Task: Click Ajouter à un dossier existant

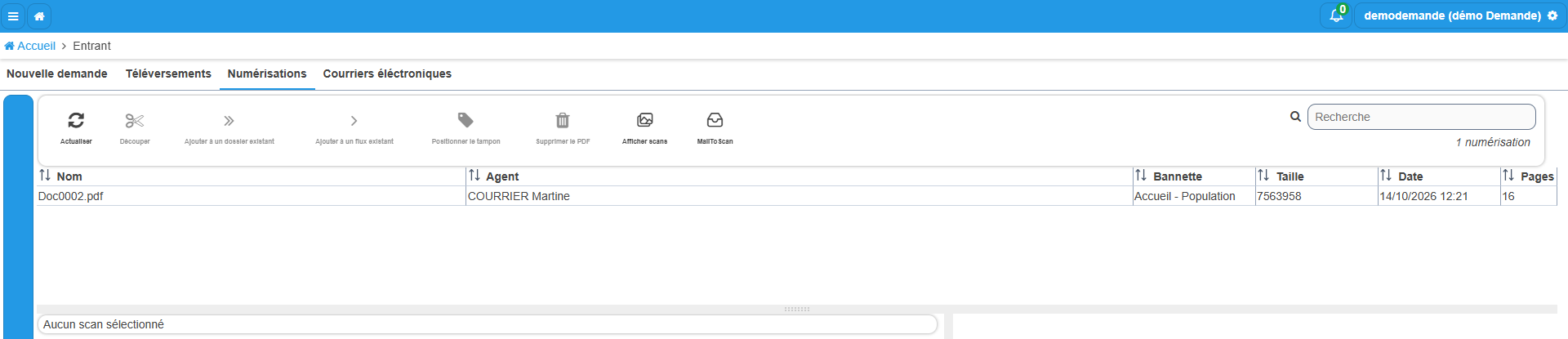Action: (229, 129)
